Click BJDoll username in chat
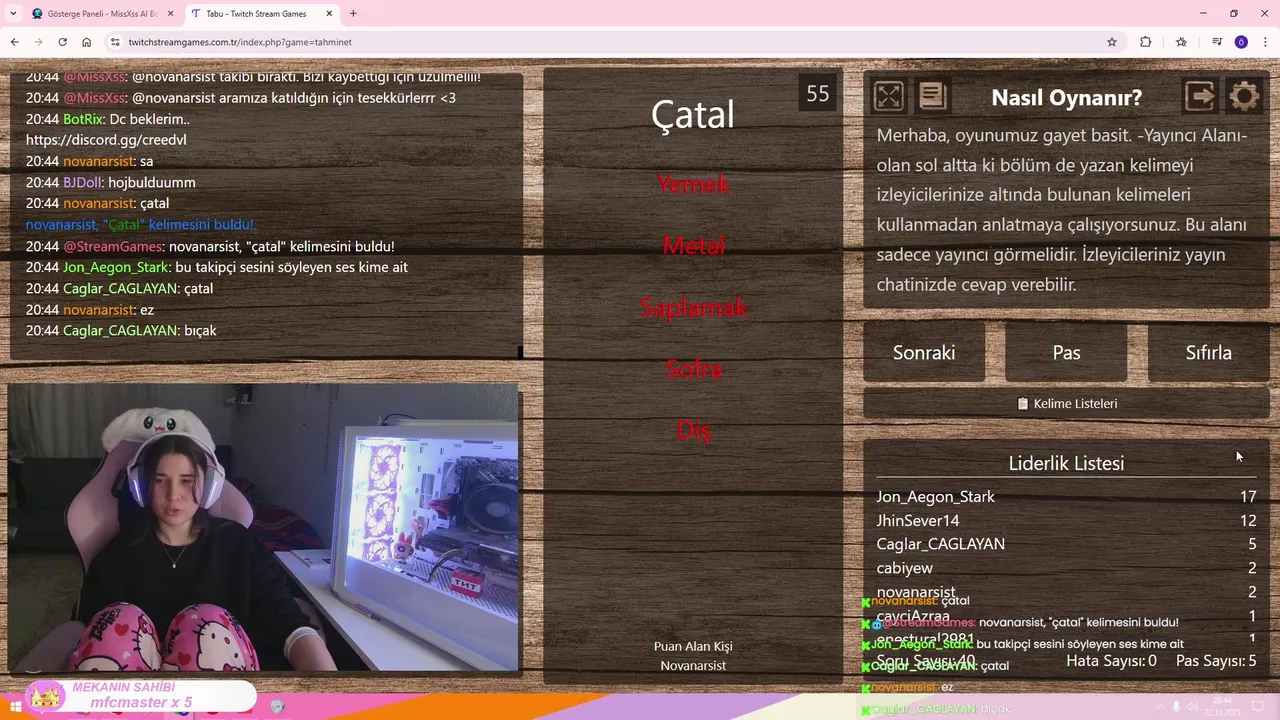The image size is (1280, 720). pyautogui.click(x=81, y=182)
